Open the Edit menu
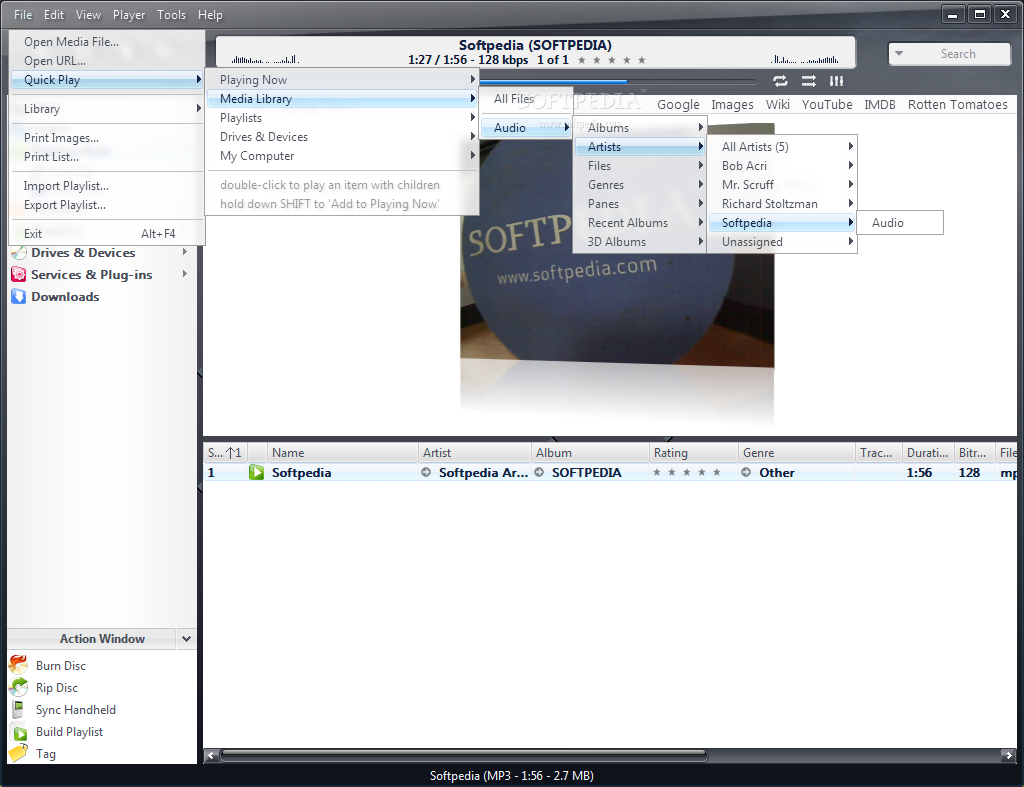 tap(54, 14)
